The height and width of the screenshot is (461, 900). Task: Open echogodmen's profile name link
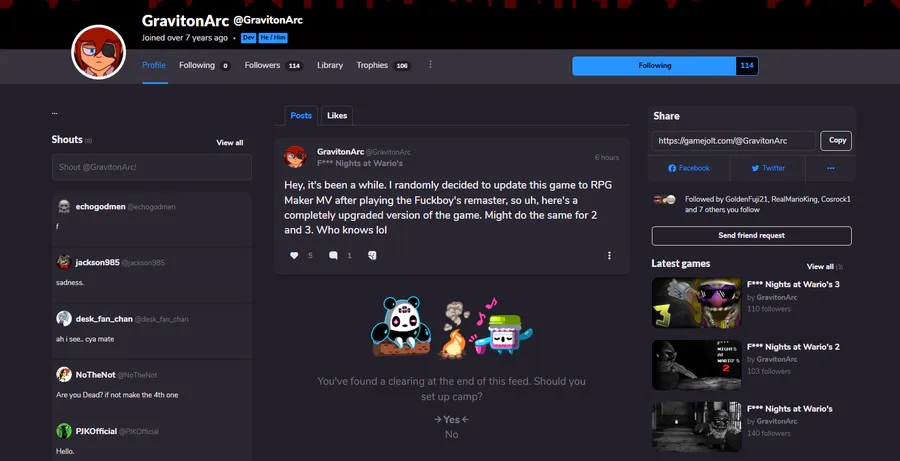point(100,207)
